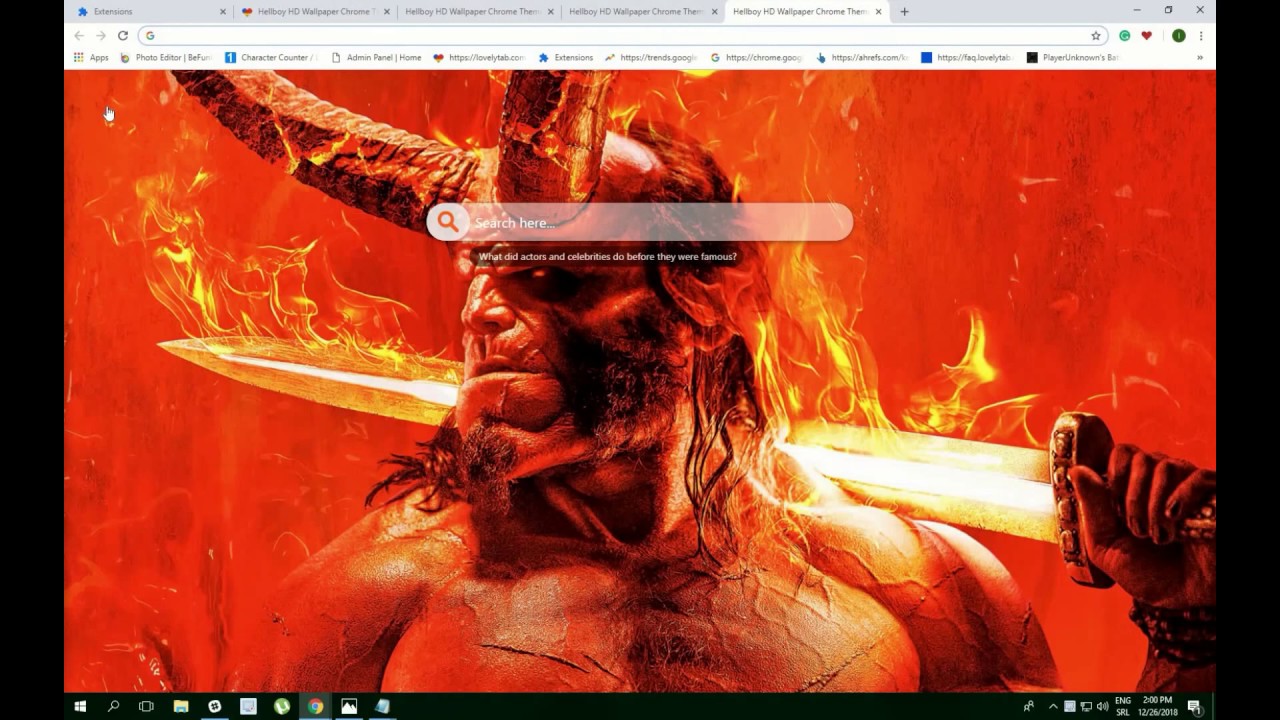Open a new tab with plus button
Screen dimensions: 1280x720
[904, 12]
